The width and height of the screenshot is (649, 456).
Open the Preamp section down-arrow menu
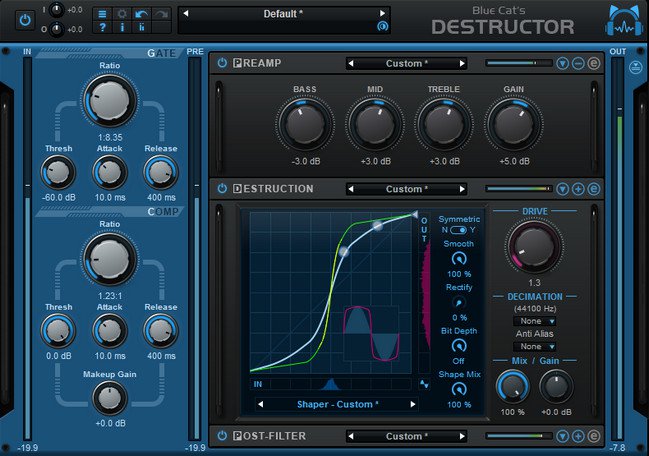562,63
